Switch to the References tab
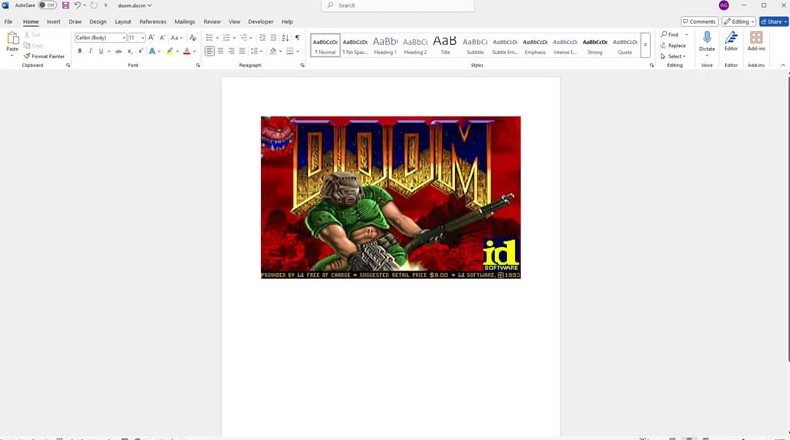The width and height of the screenshot is (790, 440). 153,22
